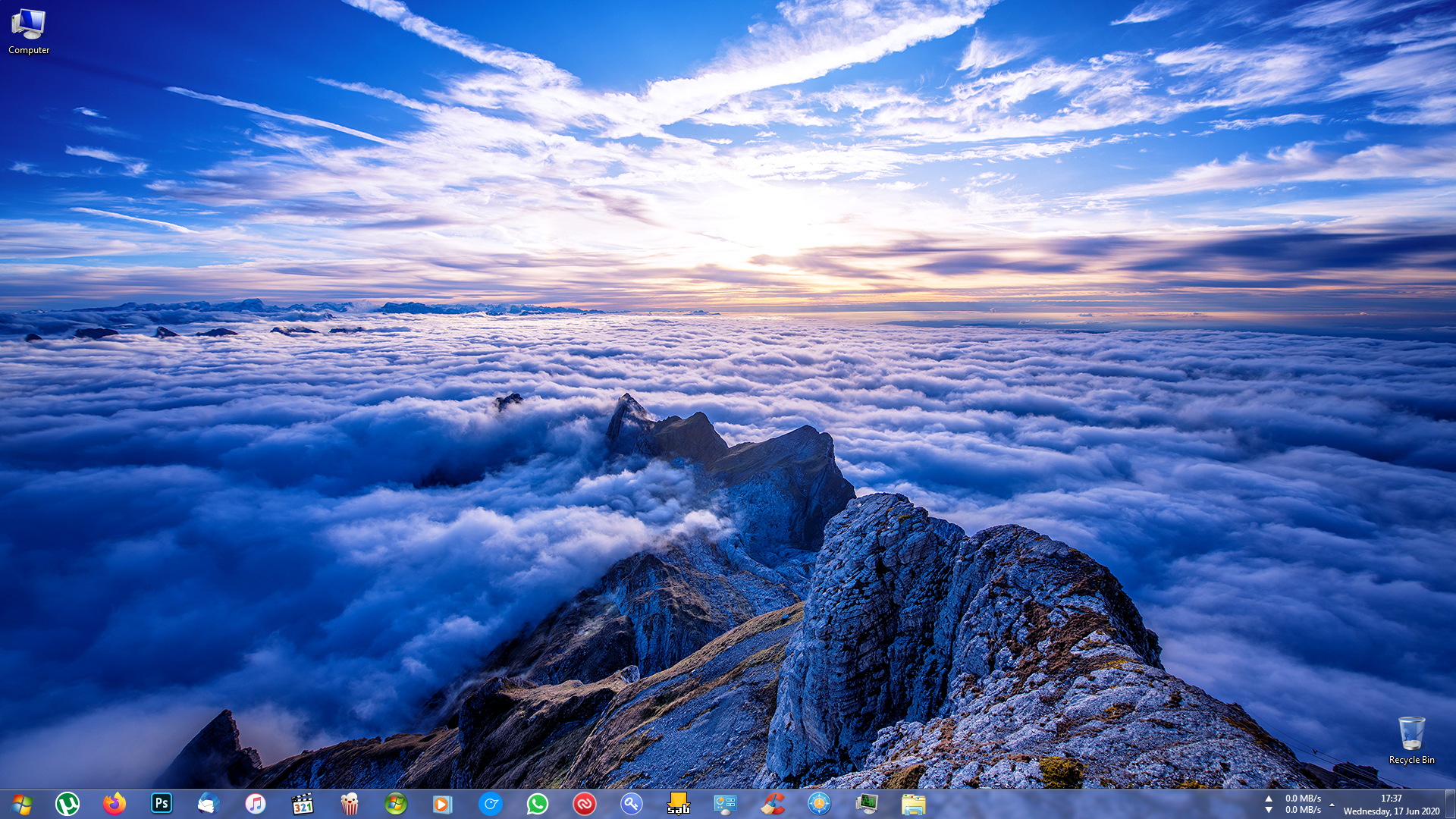Image resolution: width=1456 pixels, height=819 pixels.
Task: Click the Show Desktop strip
Action: [x=1450, y=804]
